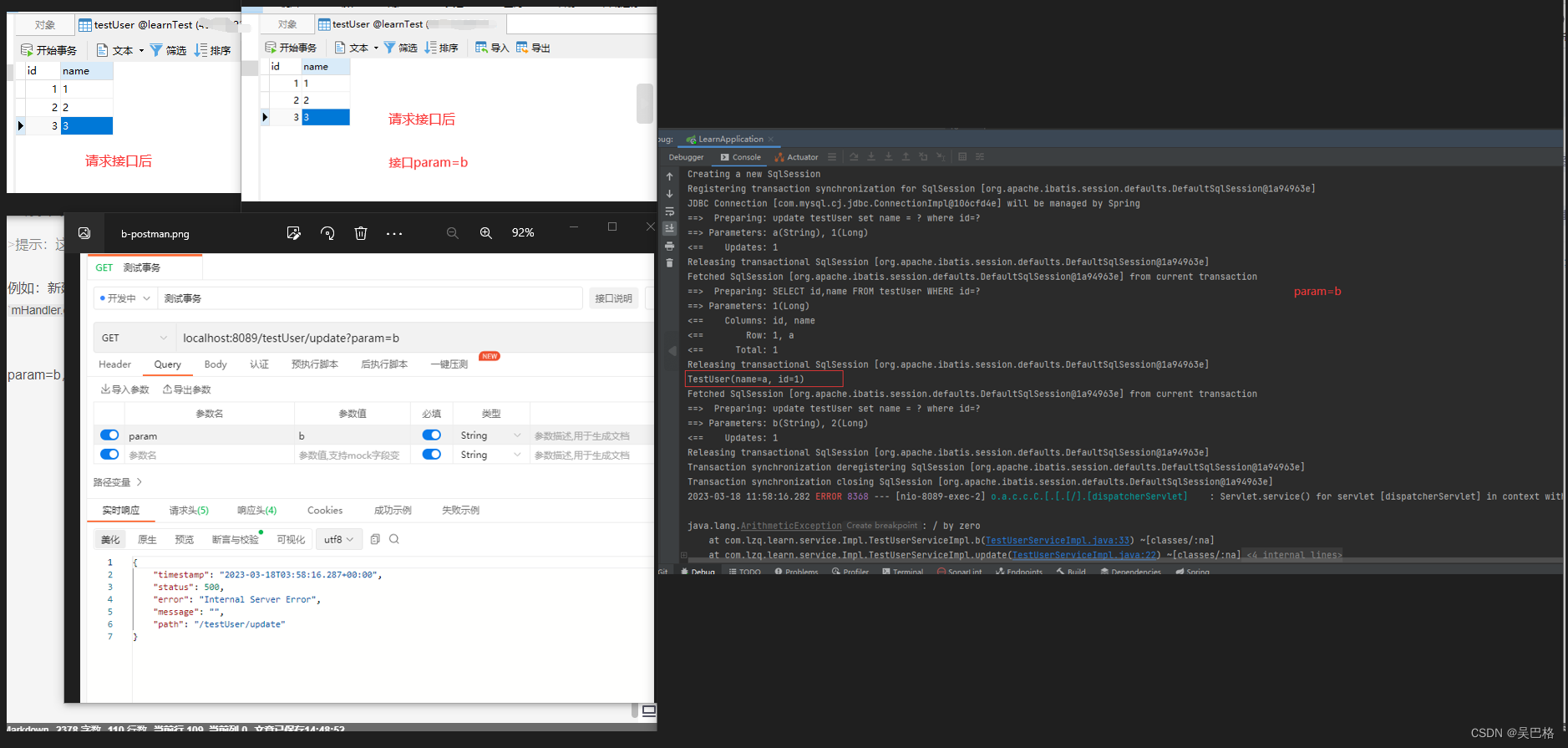Select row 3 name cell in left Navicat

tap(87, 126)
